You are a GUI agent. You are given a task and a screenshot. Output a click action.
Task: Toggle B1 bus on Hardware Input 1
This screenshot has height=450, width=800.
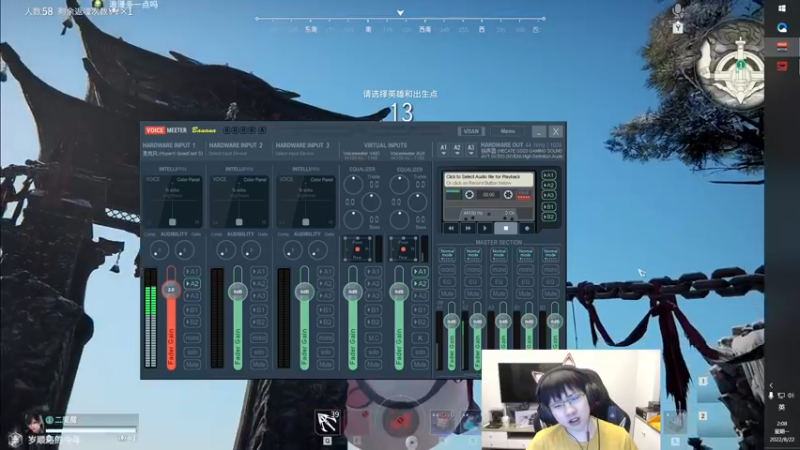click(192, 310)
